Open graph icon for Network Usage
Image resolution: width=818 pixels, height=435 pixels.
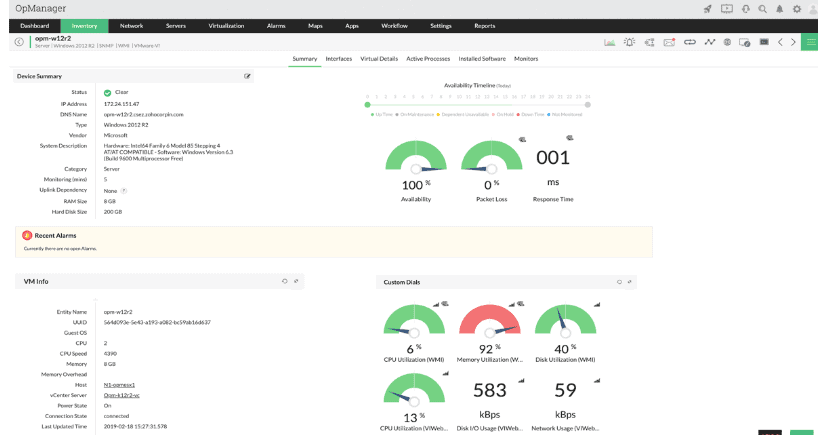point(597,381)
